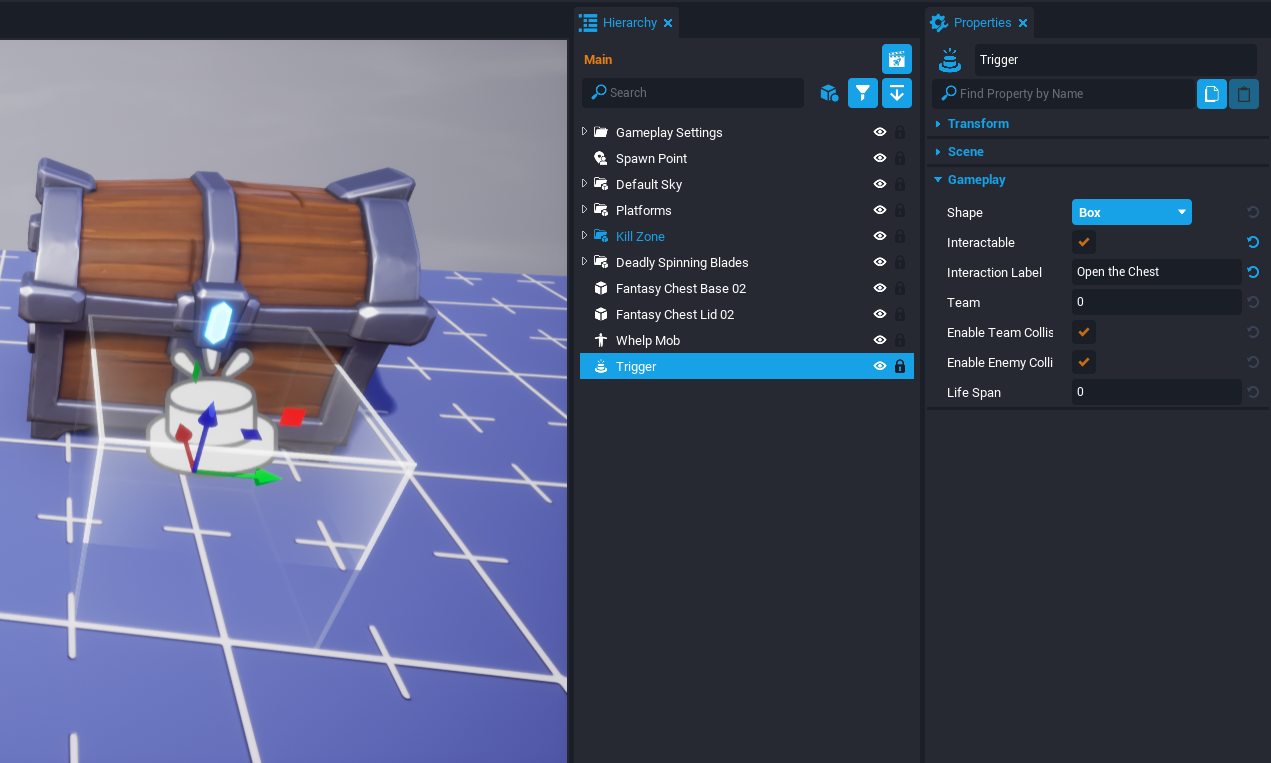Select the Properties tab
Image resolution: width=1271 pixels, height=763 pixels.
point(981,23)
